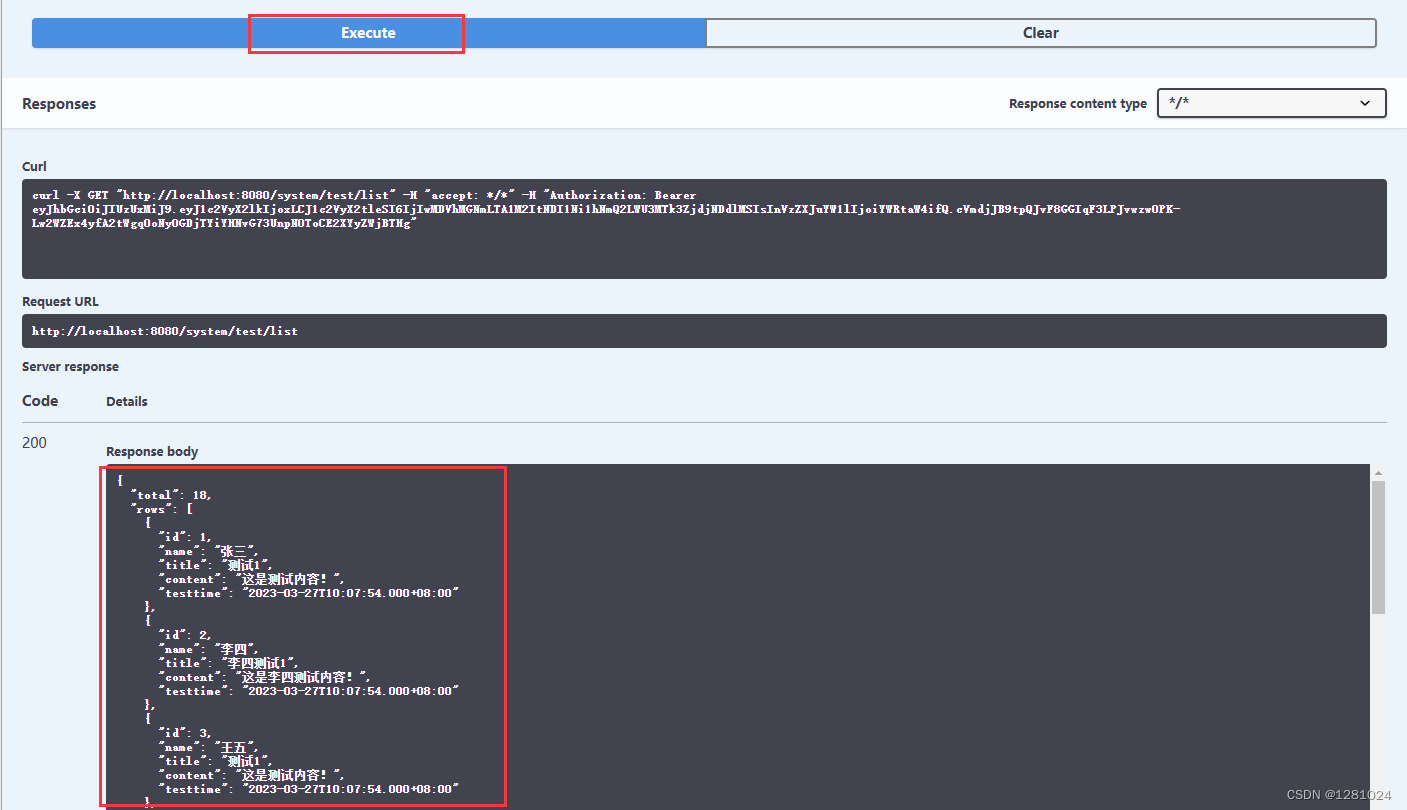Click the name 王五 line
This screenshot has width=1407, height=810.
[x=209, y=747]
